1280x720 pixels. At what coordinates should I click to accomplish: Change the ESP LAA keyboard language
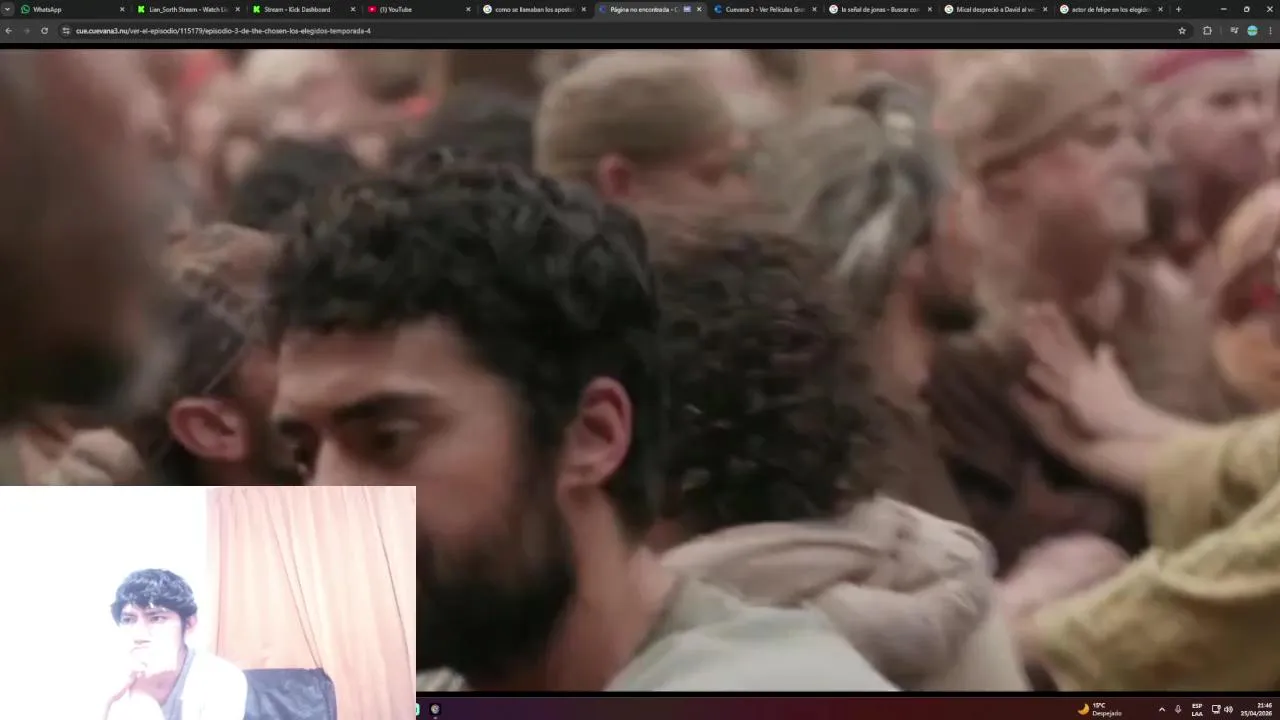click(1197, 709)
